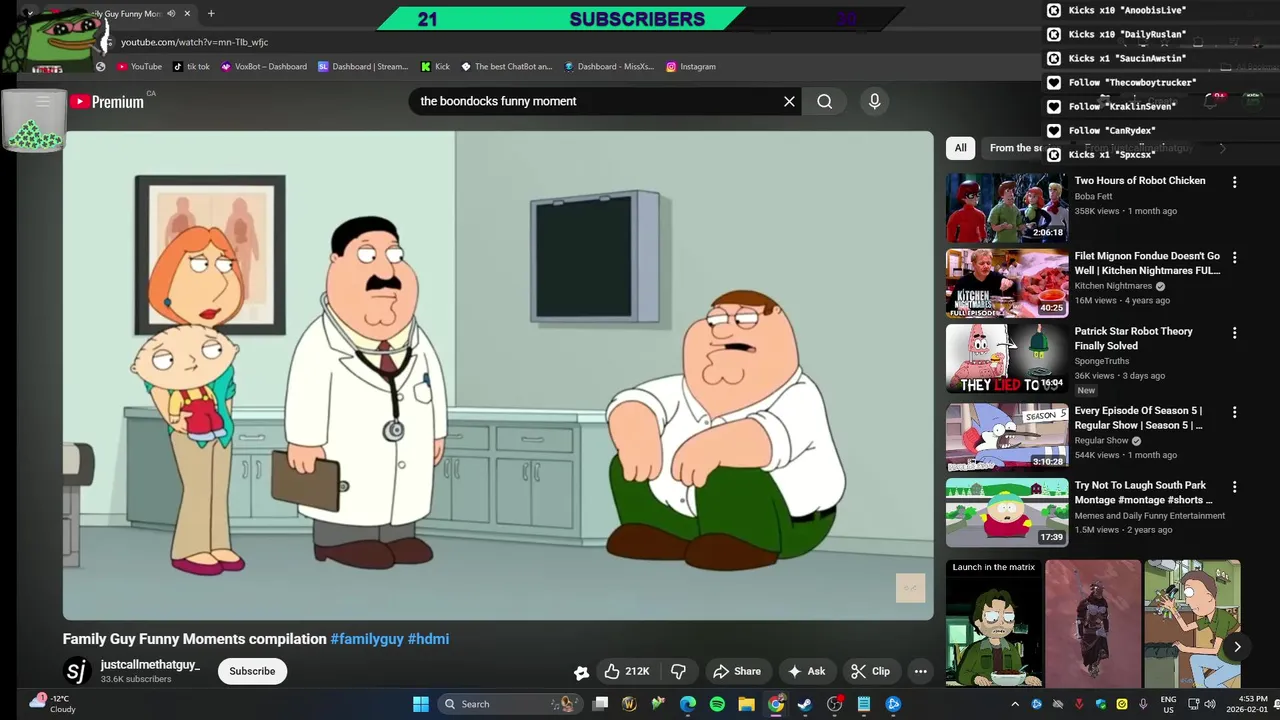1280x720 pixels.
Task: Open Task View on the taskbar
Action: (600, 704)
